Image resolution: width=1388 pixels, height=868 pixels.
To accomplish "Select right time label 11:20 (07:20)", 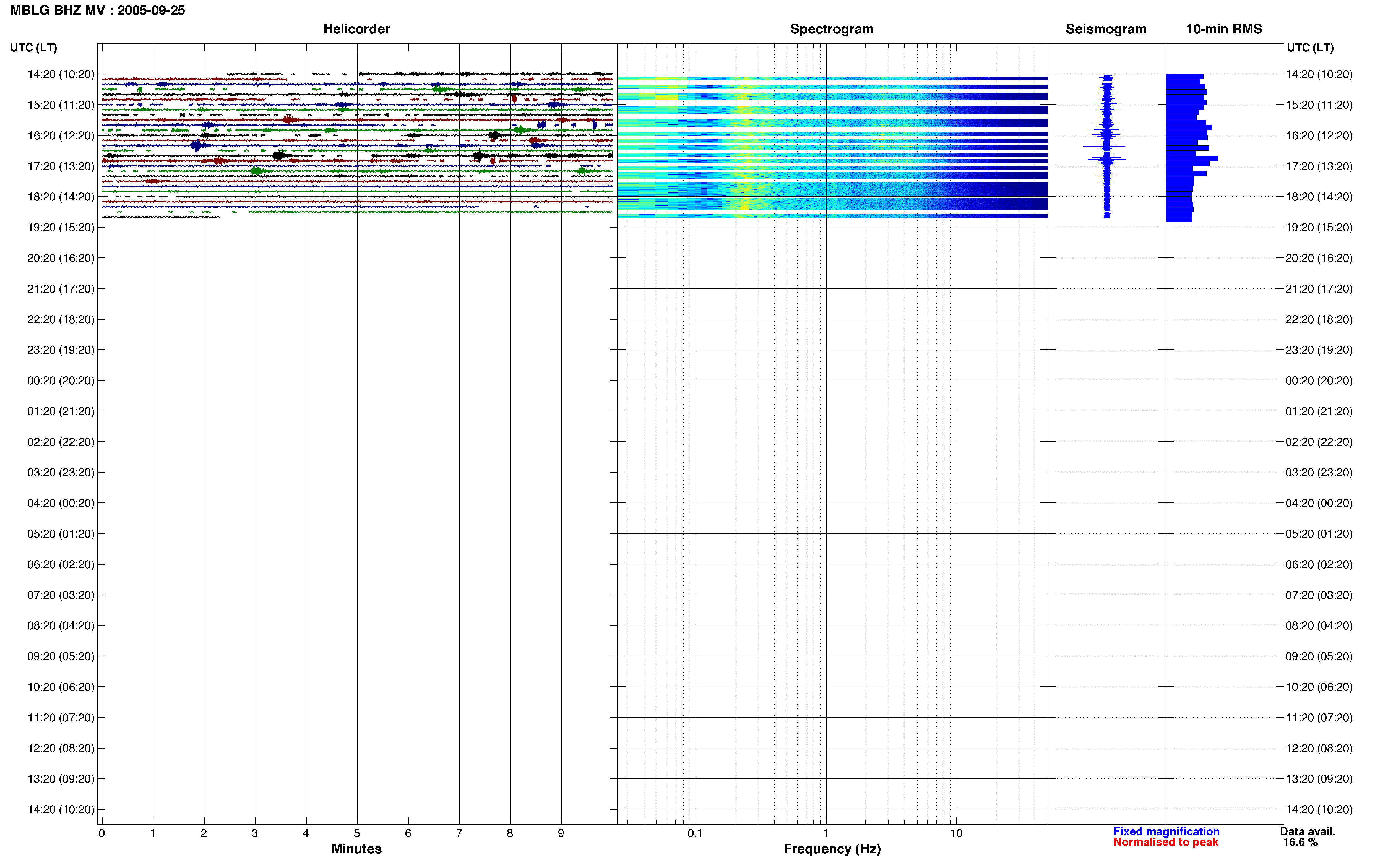I will (1319, 718).
